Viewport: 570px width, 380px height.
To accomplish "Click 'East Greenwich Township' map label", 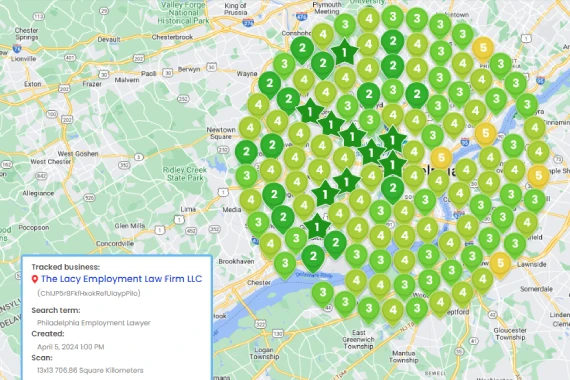I will coord(358,340).
